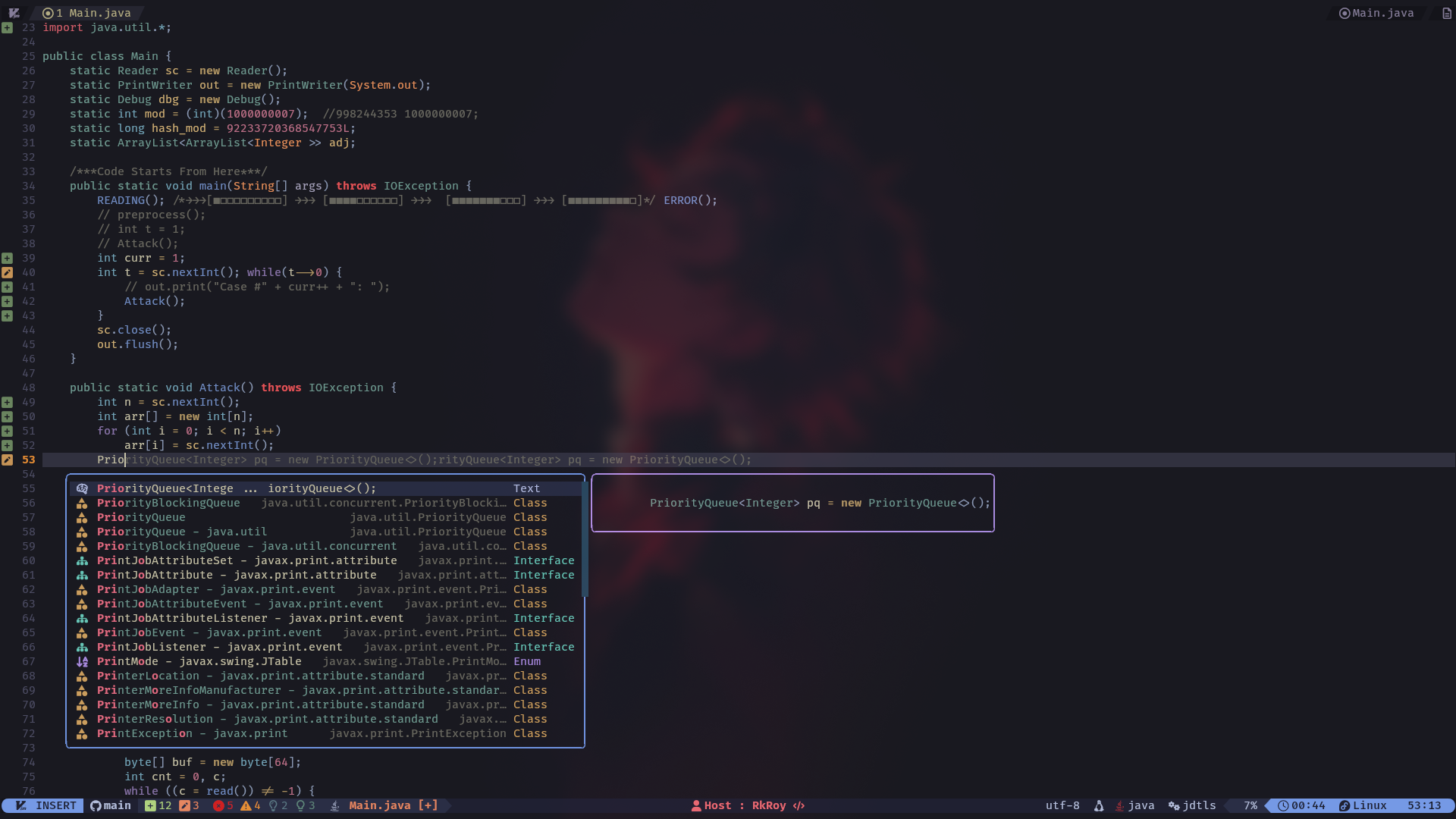Click the document icon at top right
Screen dimensions: 1456x819
point(1446,13)
